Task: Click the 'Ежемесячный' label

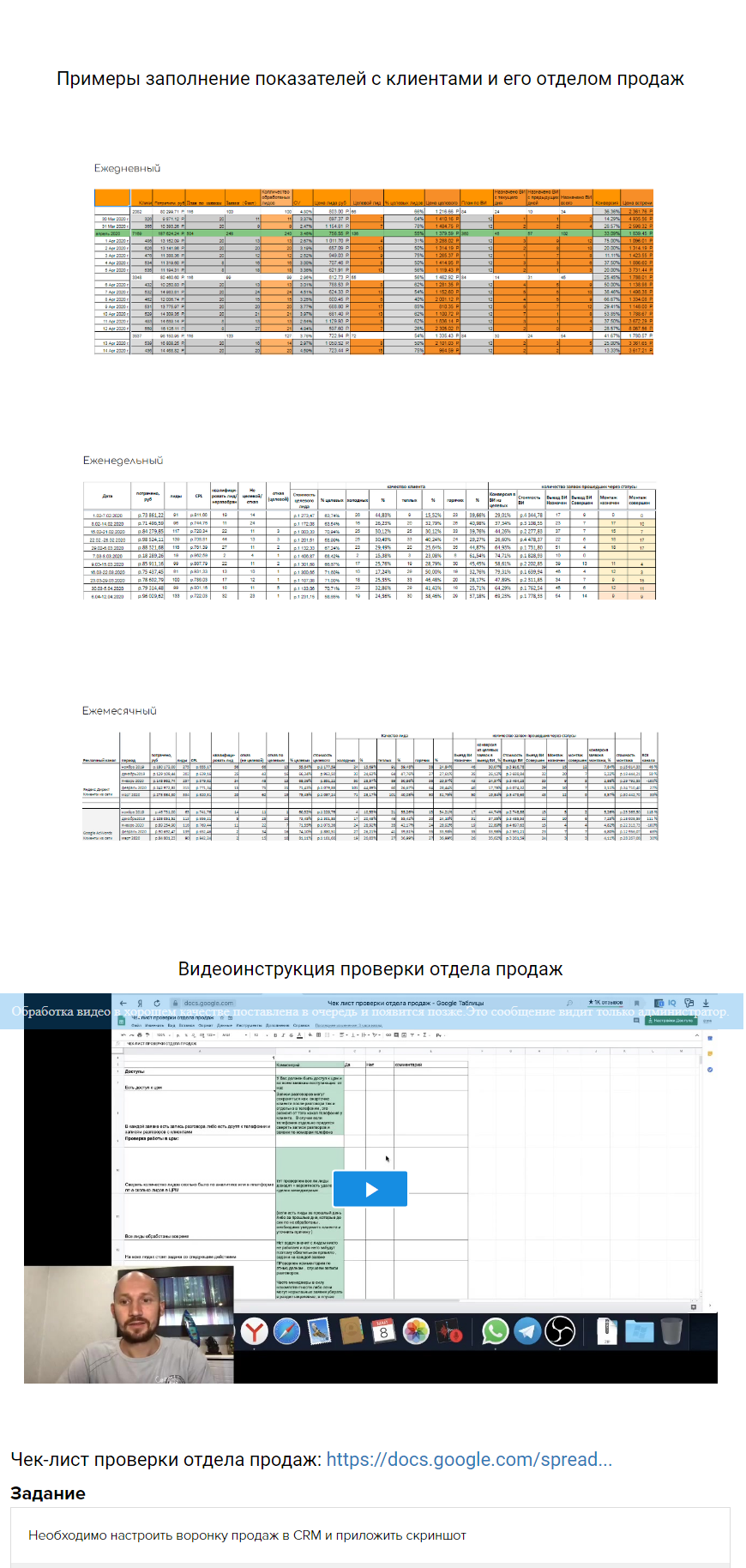Action: (x=119, y=711)
